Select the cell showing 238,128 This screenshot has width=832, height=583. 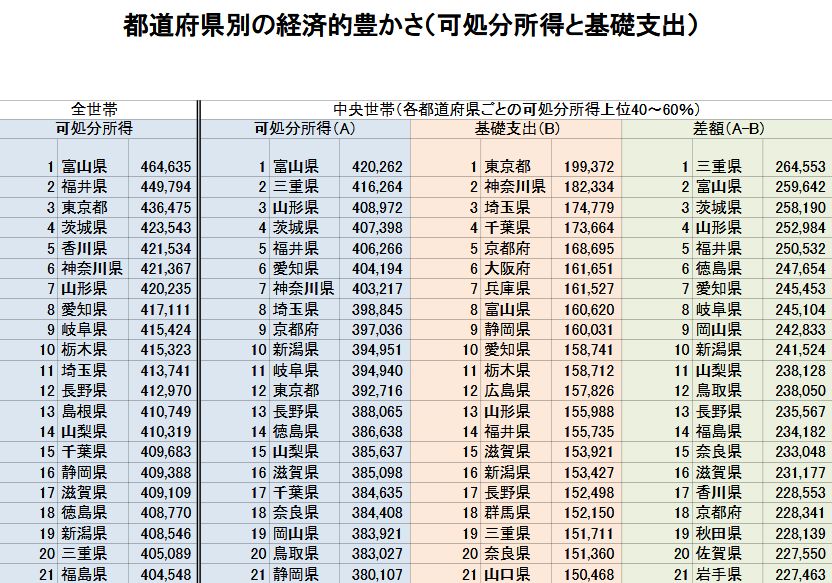(801, 370)
